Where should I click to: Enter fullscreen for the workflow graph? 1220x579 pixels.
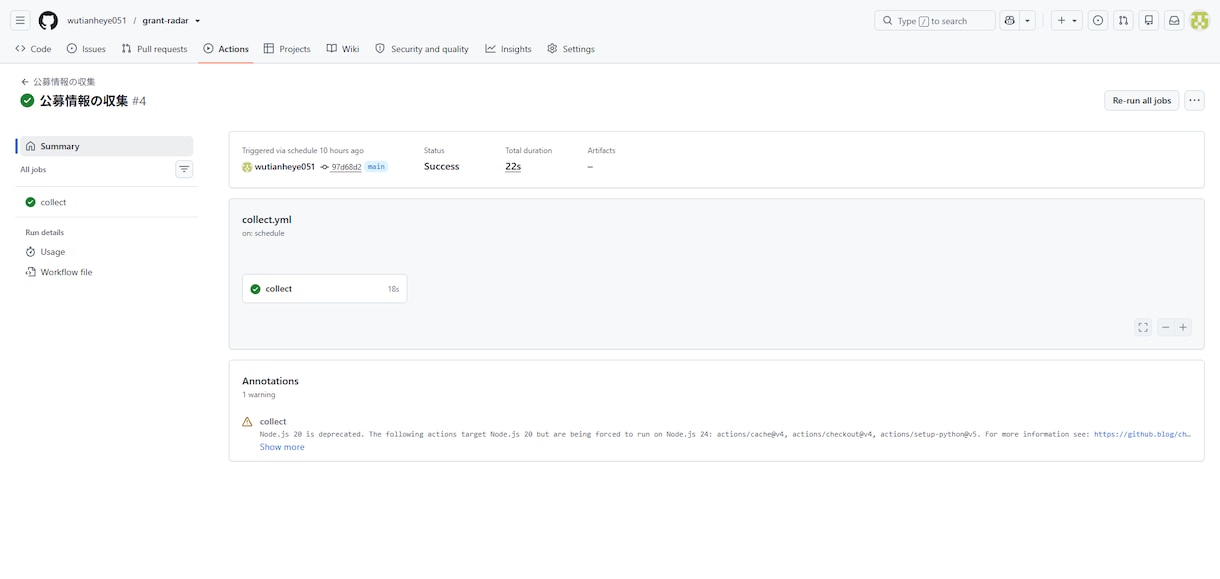point(1143,327)
